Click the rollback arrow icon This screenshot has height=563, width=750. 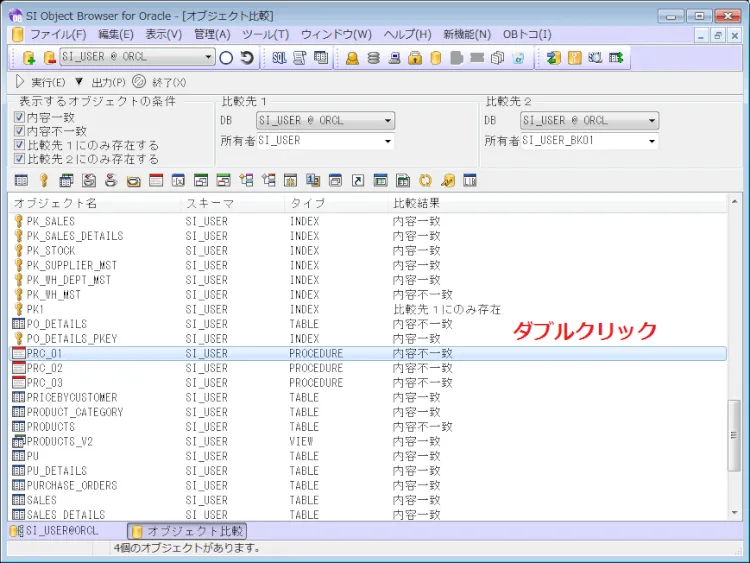(247, 58)
